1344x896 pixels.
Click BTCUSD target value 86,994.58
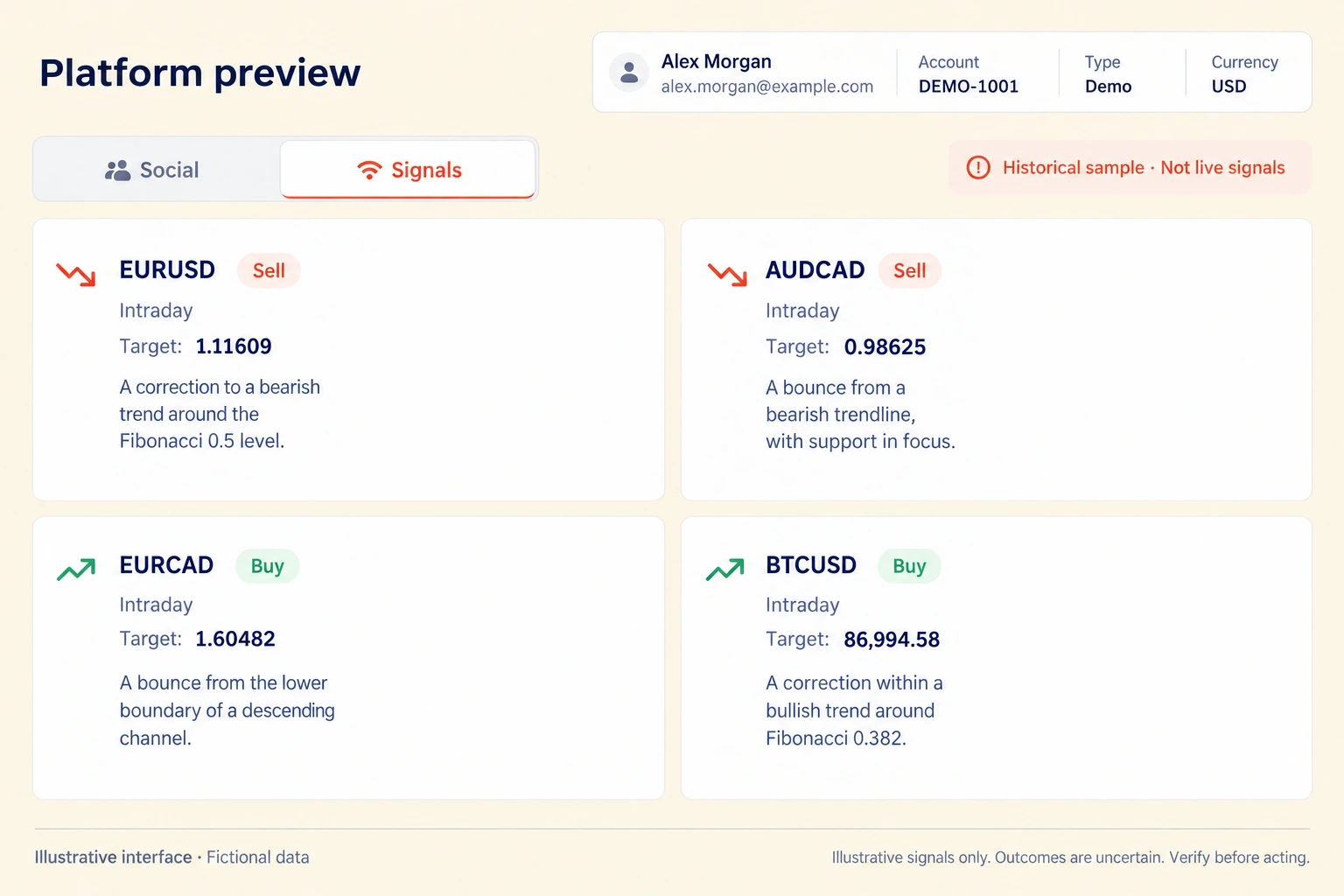[892, 640]
